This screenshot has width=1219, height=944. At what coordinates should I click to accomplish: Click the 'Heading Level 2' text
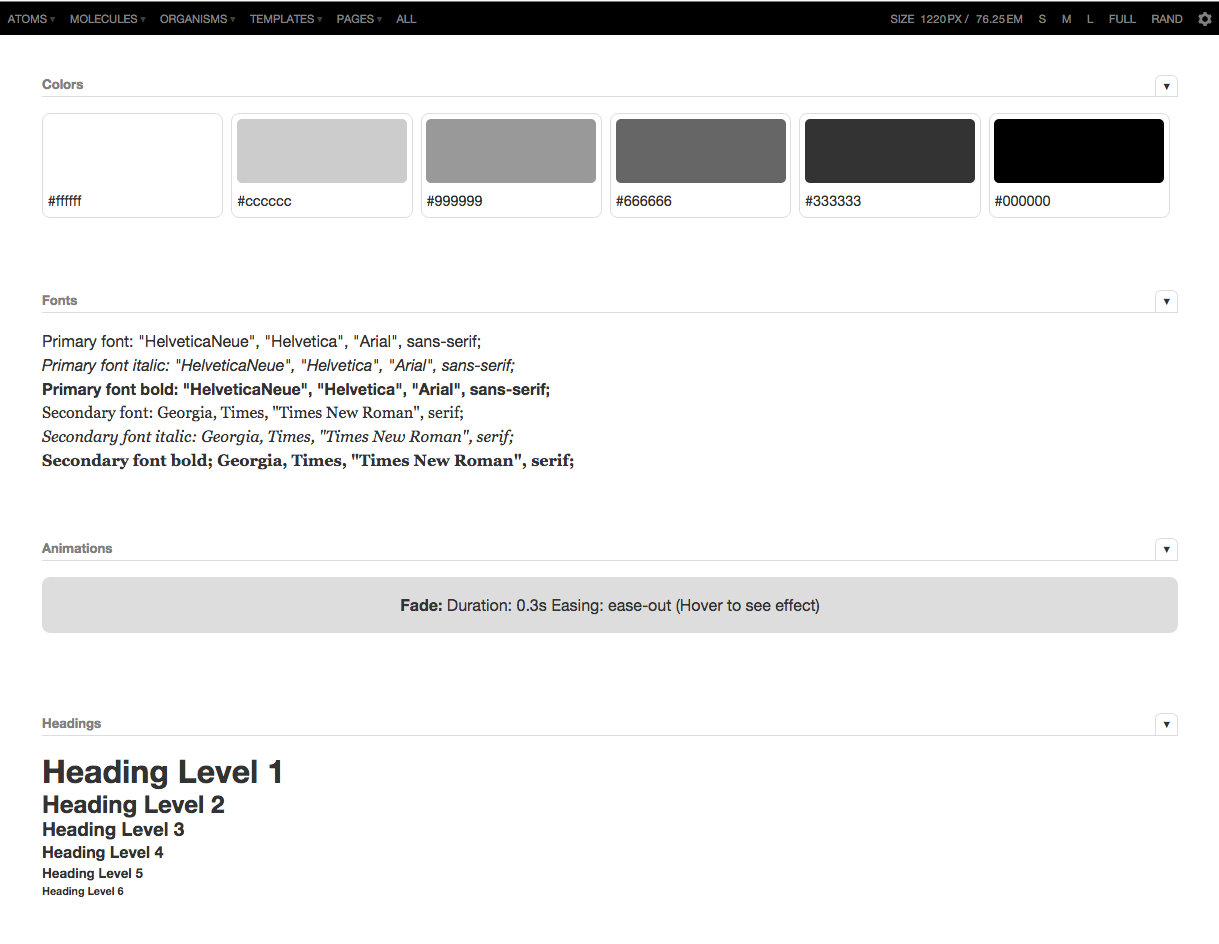133,805
